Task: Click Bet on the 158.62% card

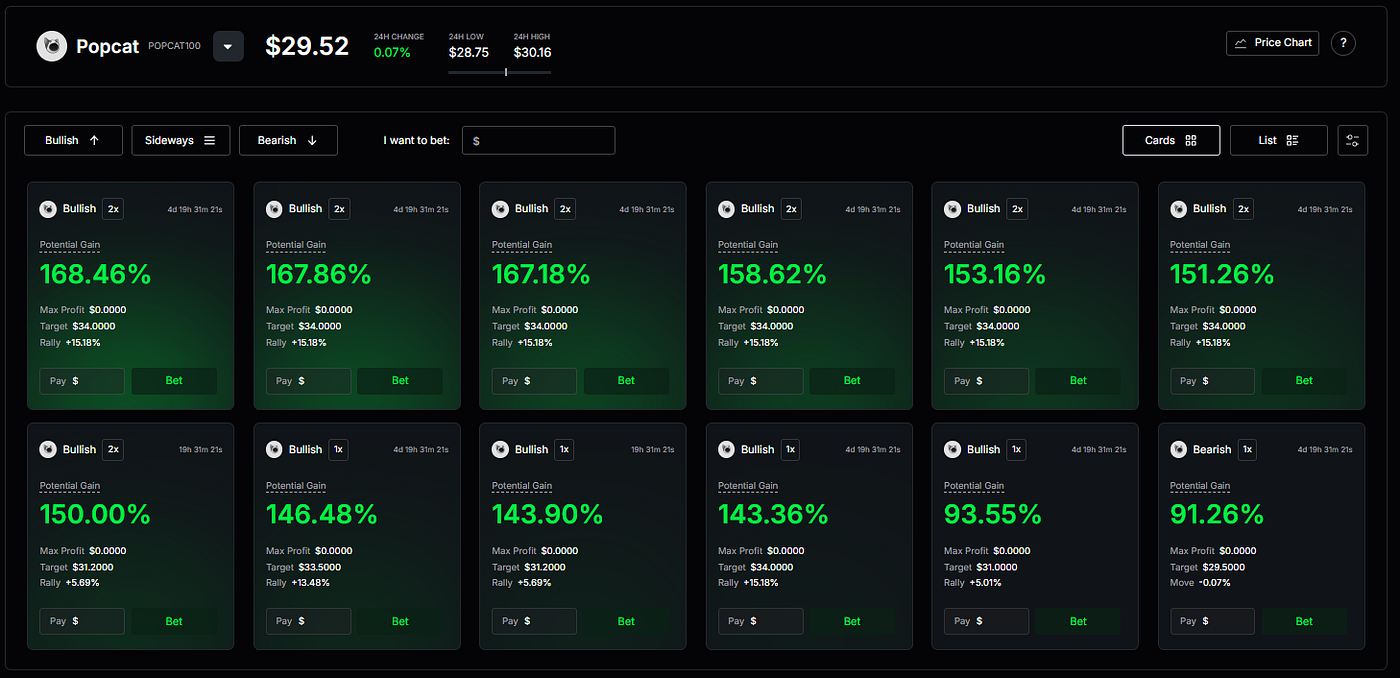Action: 852,380
